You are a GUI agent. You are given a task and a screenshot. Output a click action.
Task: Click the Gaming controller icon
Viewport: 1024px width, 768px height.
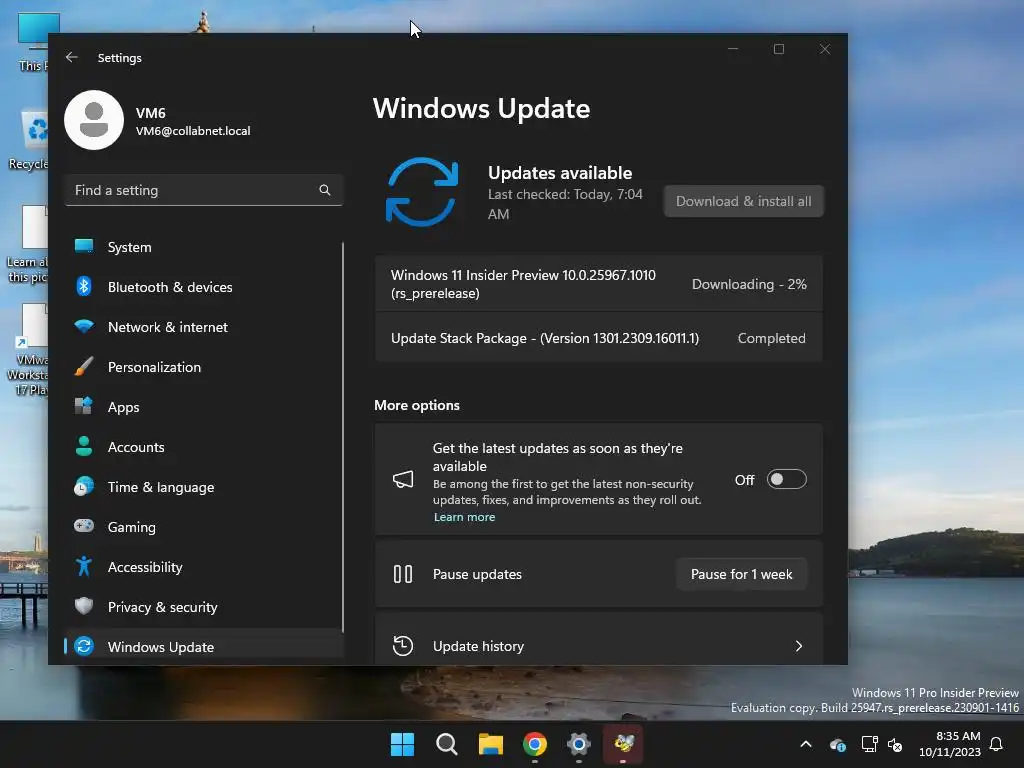tap(84, 526)
